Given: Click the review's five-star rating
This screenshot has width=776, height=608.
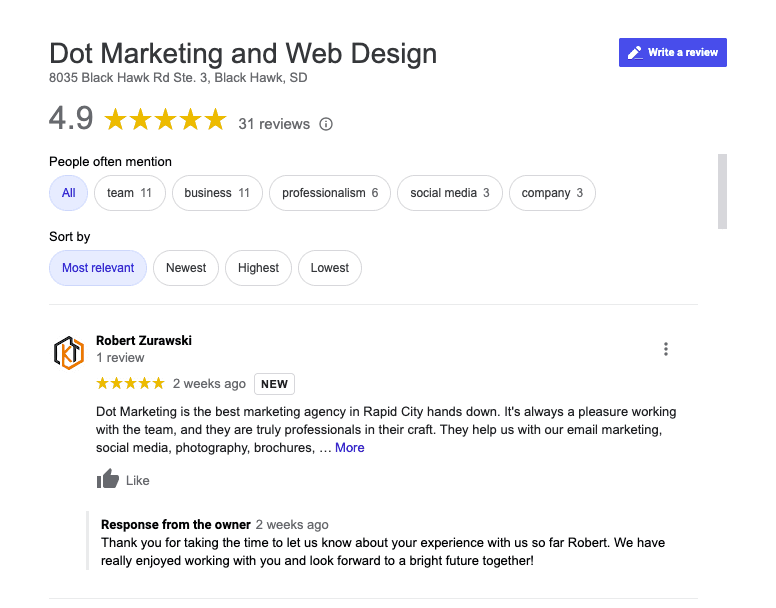Looking at the screenshot, I should coord(130,383).
